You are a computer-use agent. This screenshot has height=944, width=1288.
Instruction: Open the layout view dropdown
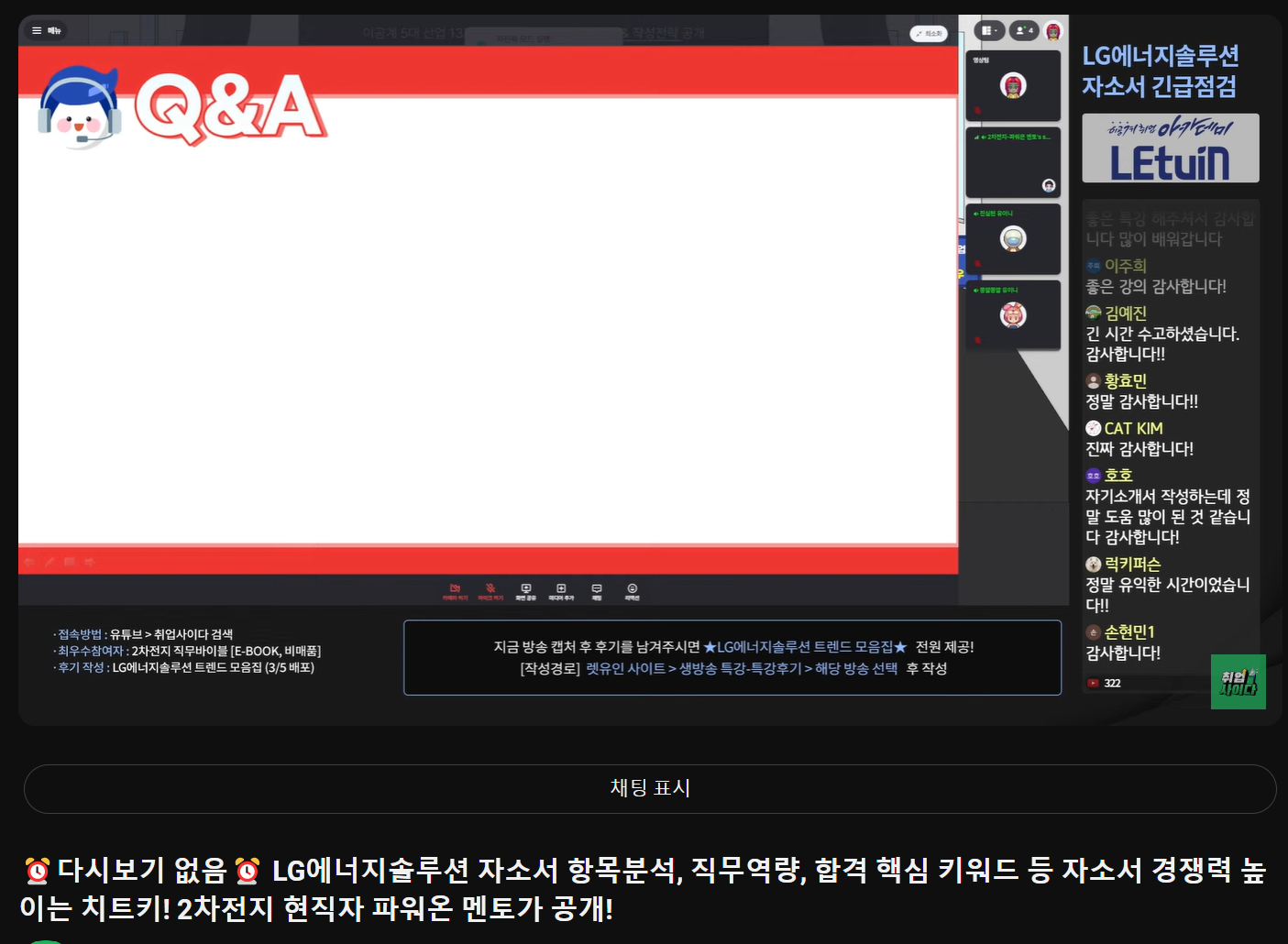989,30
